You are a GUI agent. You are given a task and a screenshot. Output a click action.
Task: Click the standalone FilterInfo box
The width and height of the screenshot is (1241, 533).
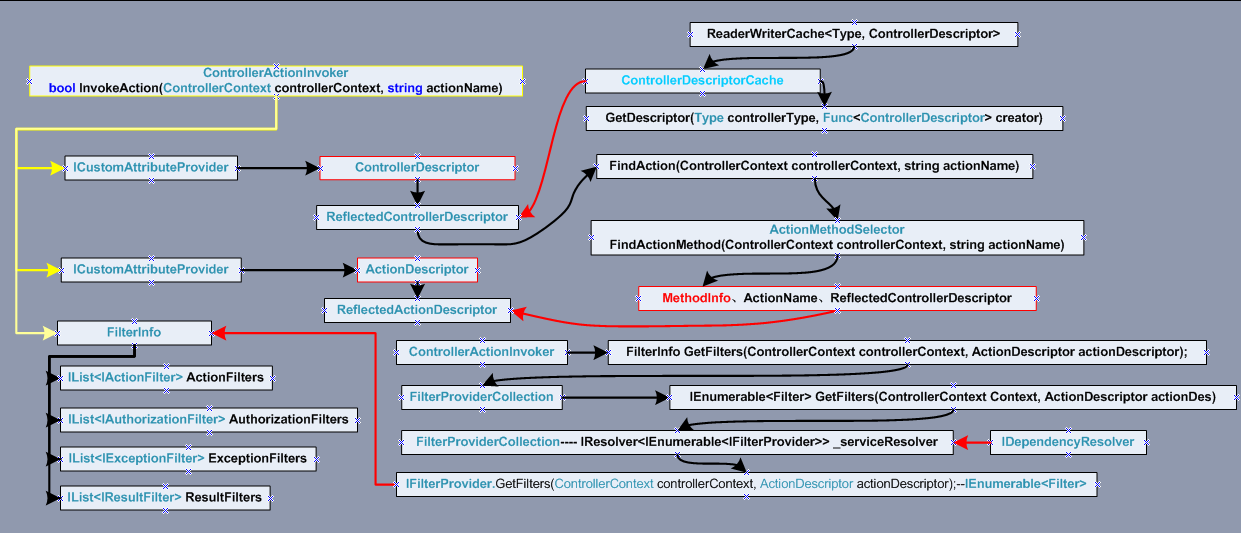click(x=134, y=332)
